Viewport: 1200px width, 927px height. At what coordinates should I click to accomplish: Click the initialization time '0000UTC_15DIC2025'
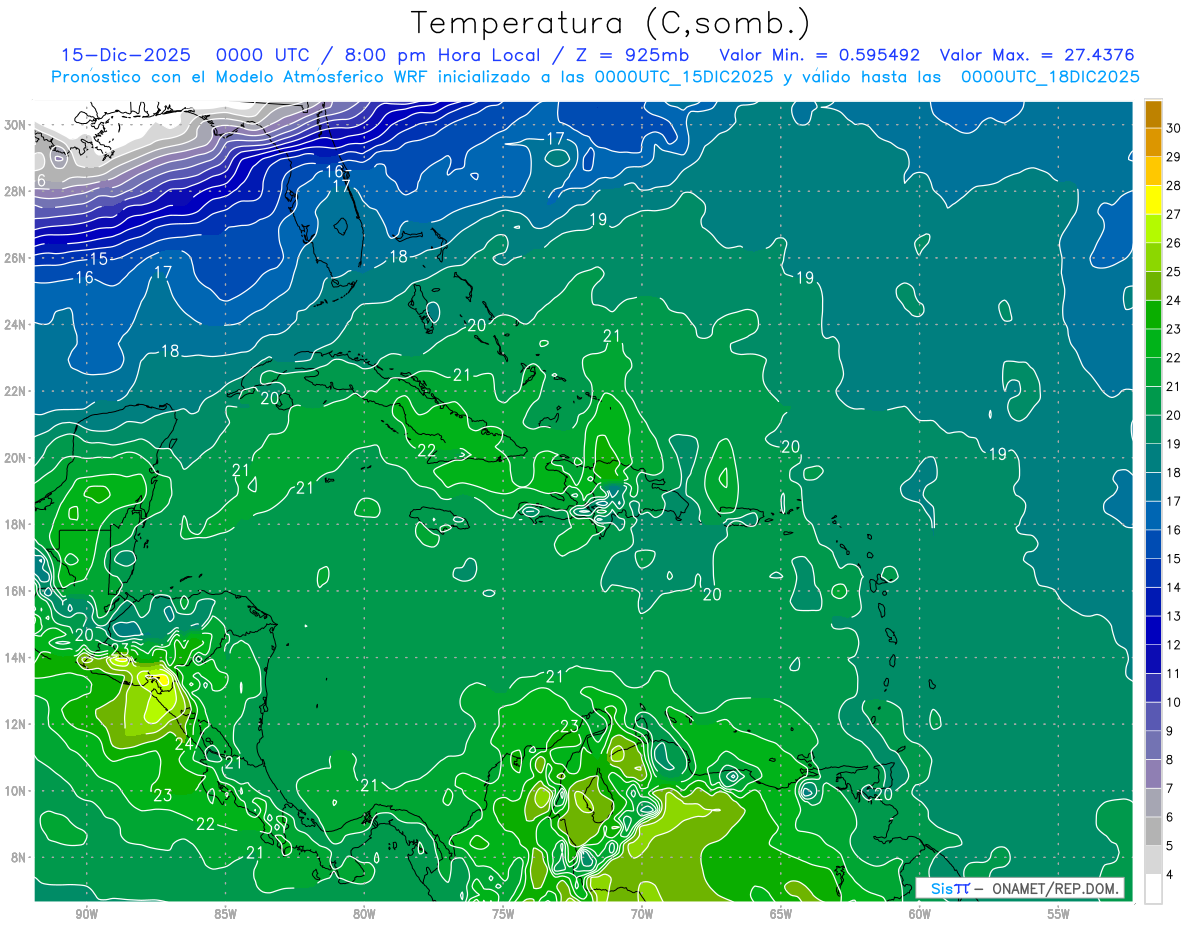coord(684,77)
